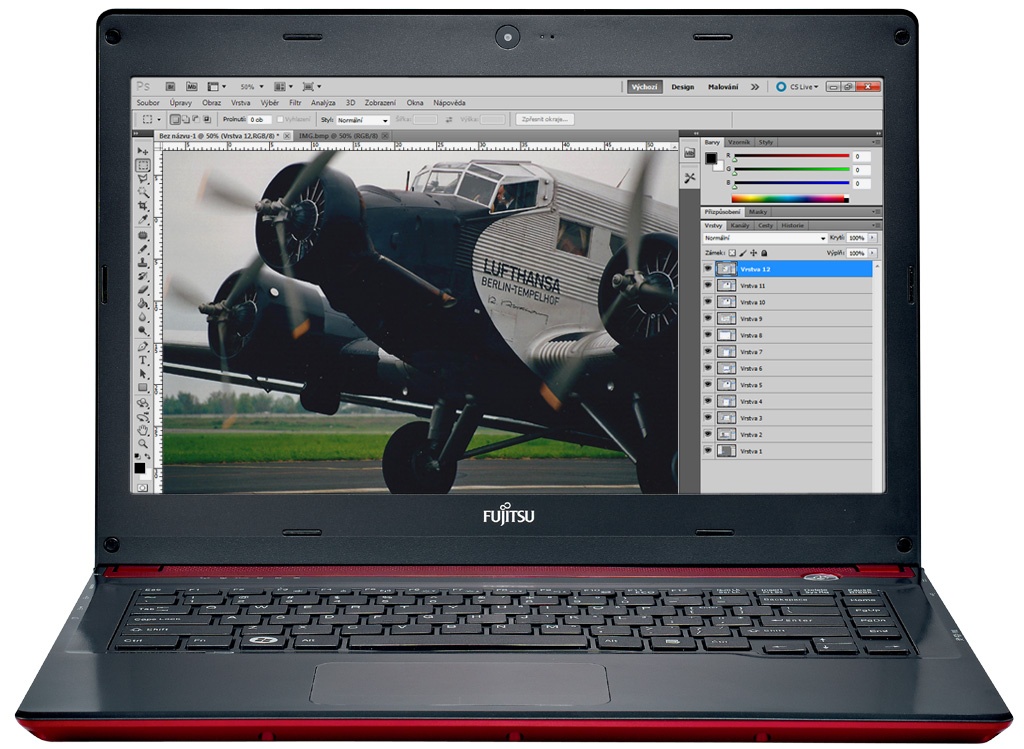1024x749 pixels.
Task: Select the Crop tool
Action: point(142,206)
